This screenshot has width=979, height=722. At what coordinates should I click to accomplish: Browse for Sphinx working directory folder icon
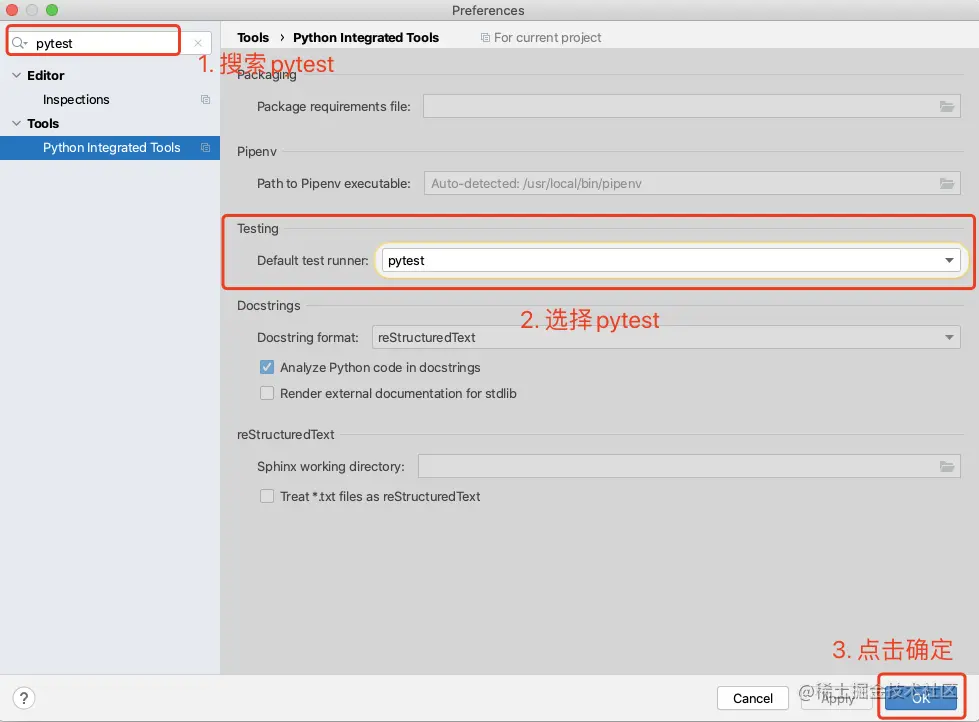947,466
